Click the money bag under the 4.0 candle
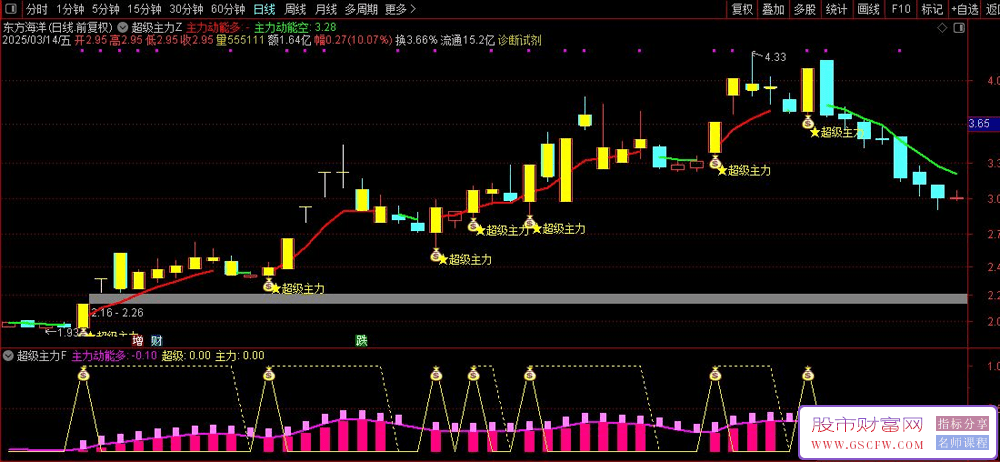 [808, 121]
